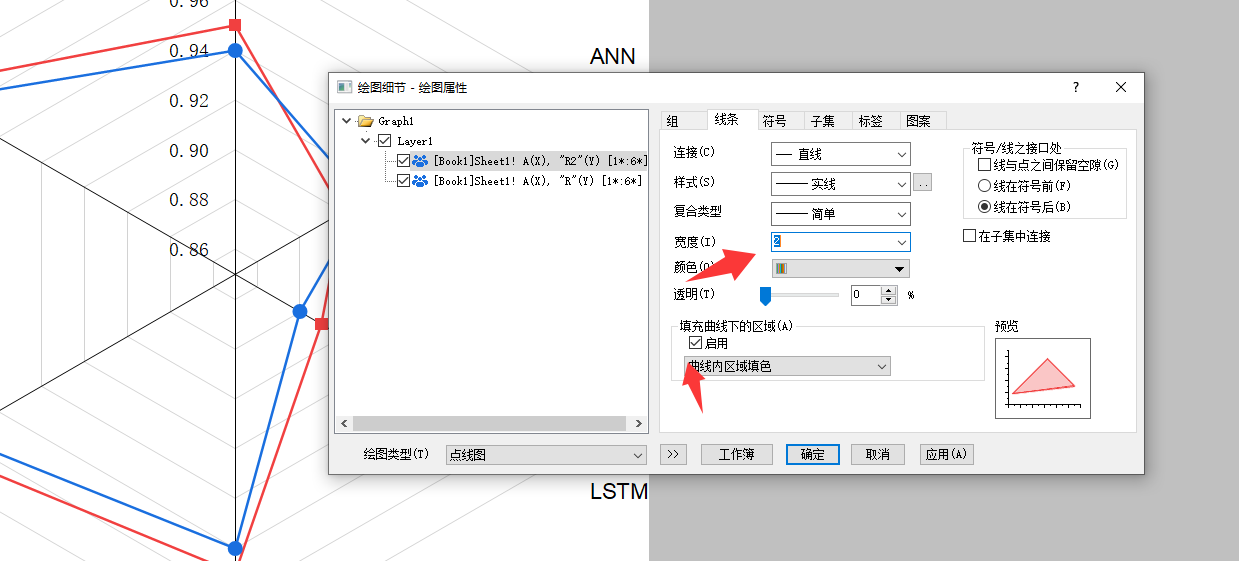Click the 预览 preview thumbnail
This screenshot has height=561, width=1239.
[x=1043, y=378]
